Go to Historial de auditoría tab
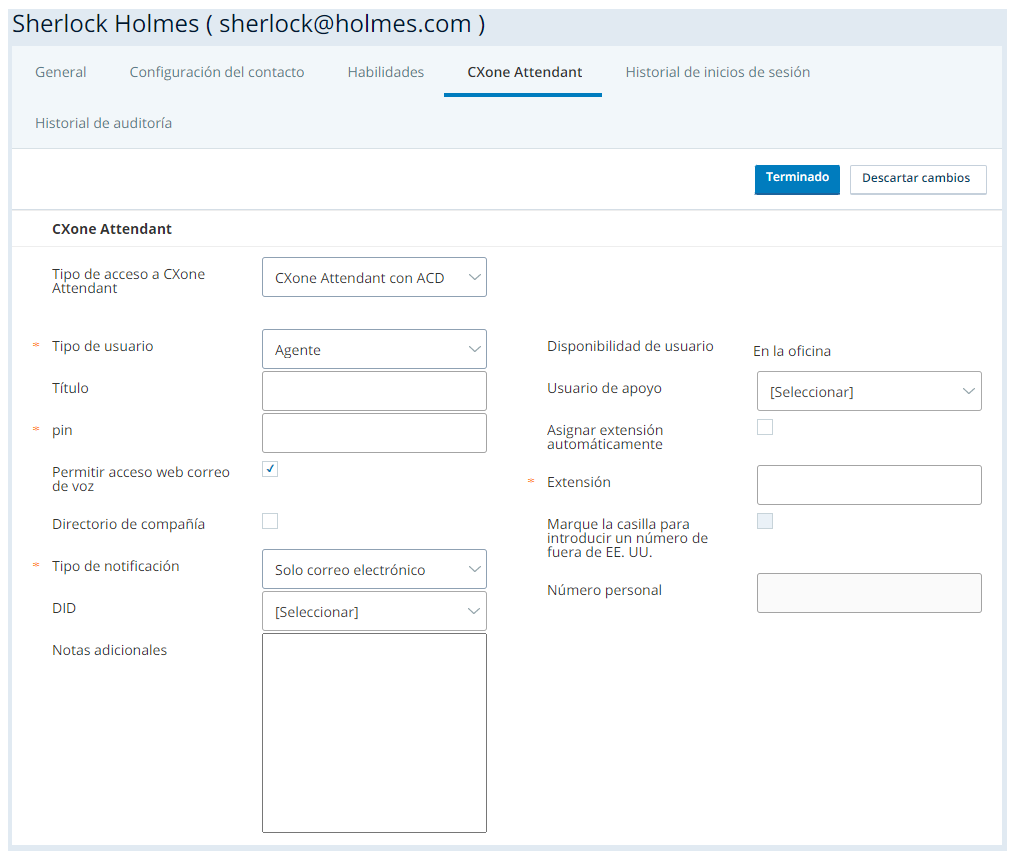 [x=103, y=123]
